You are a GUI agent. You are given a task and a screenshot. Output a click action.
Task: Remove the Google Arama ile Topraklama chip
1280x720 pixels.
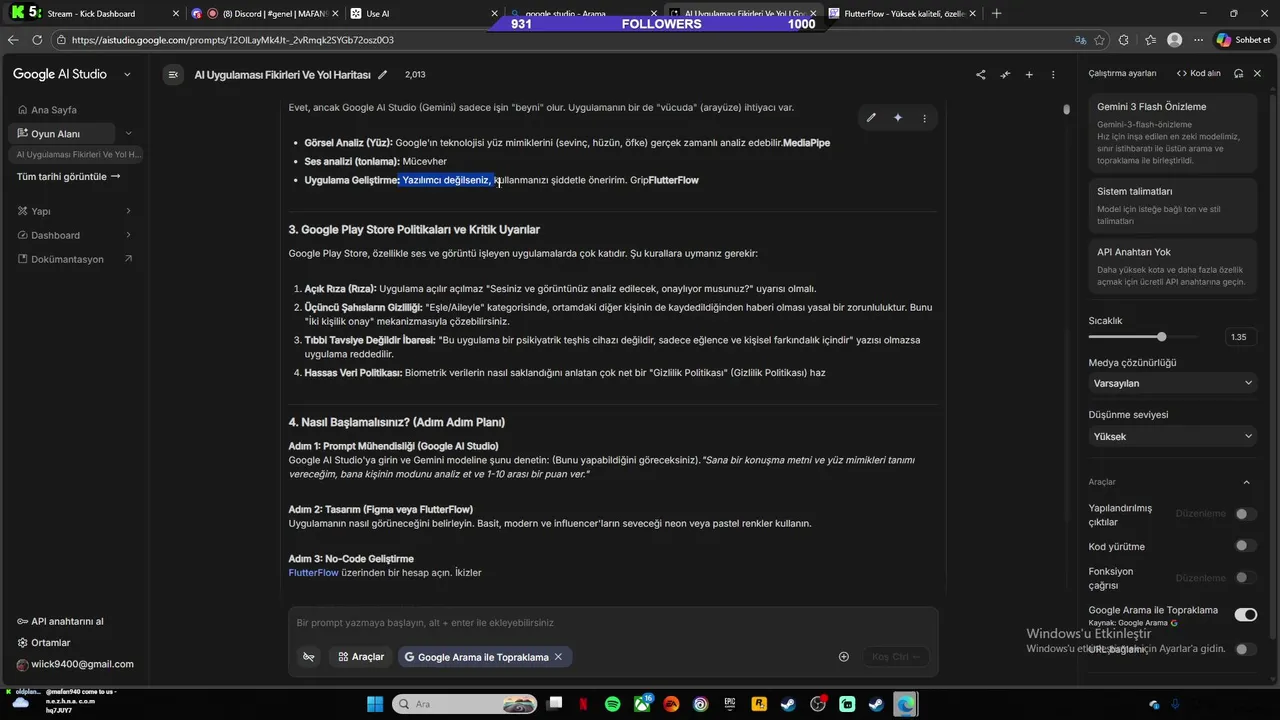pyautogui.click(x=558, y=657)
